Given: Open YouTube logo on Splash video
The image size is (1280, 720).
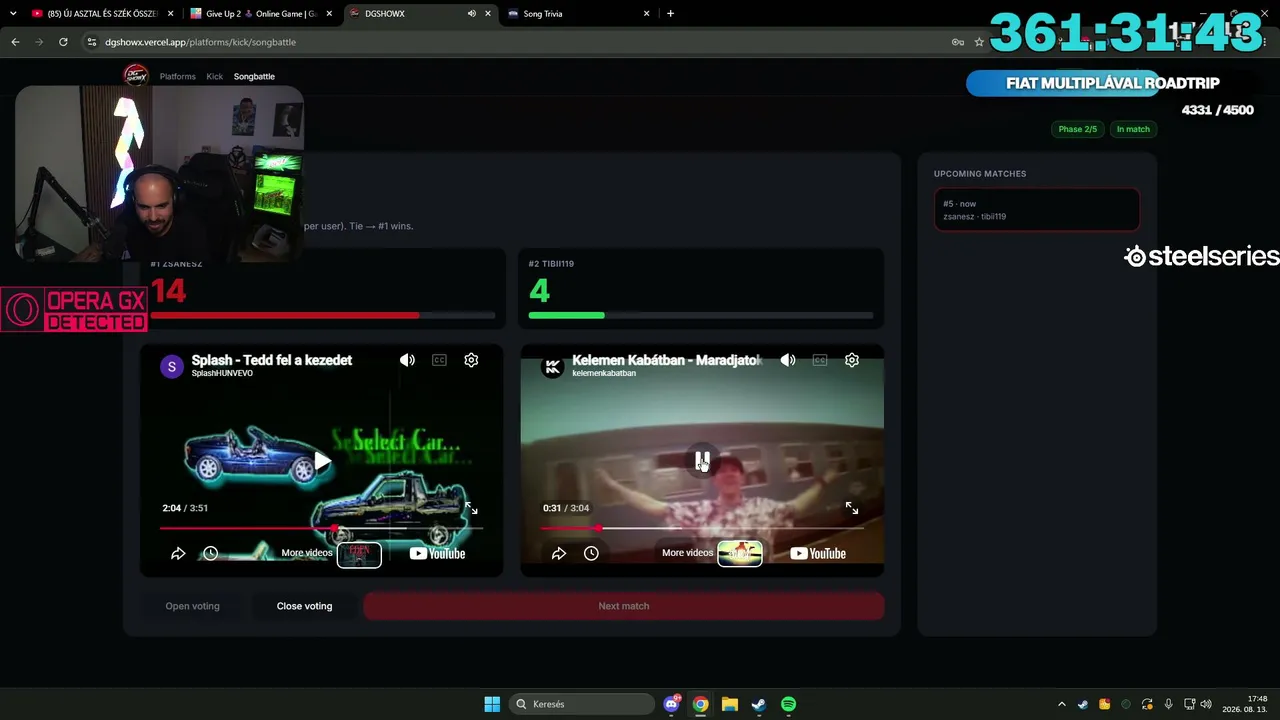Looking at the screenshot, I should [x=438, y=553].
